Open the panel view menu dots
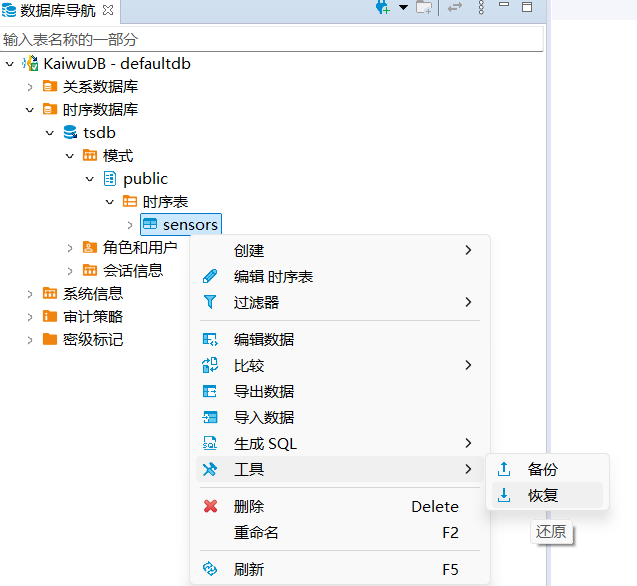The image size is (637, 586). pos(481,8)
